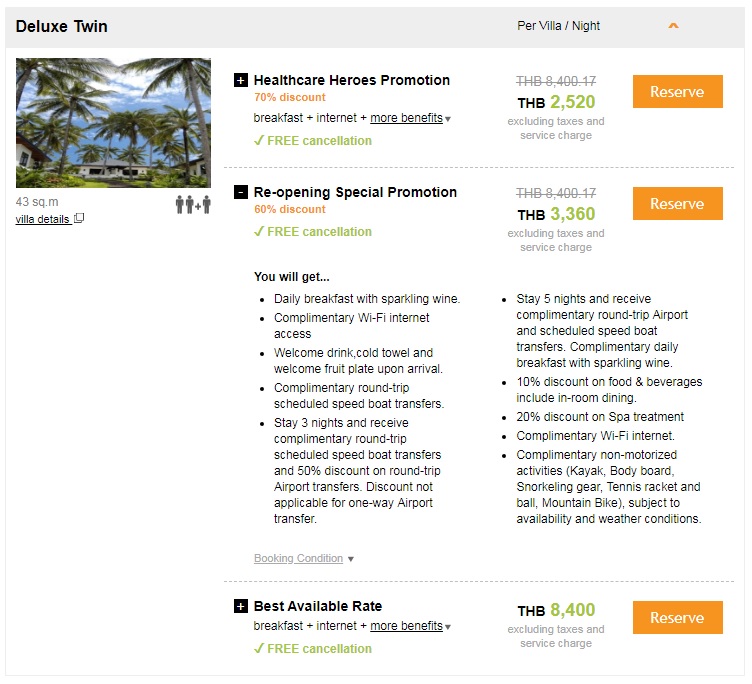The image size is (752, 684).
Task: Show more benefits for Healthcare Heroes Promotion
Action: 406,118
